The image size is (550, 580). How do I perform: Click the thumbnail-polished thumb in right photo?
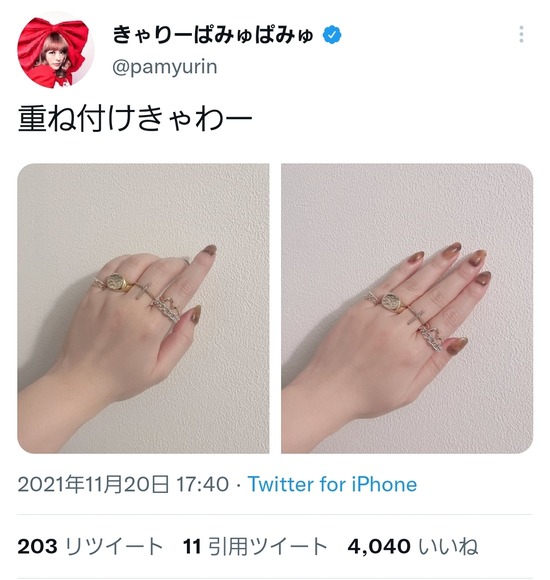456,345
